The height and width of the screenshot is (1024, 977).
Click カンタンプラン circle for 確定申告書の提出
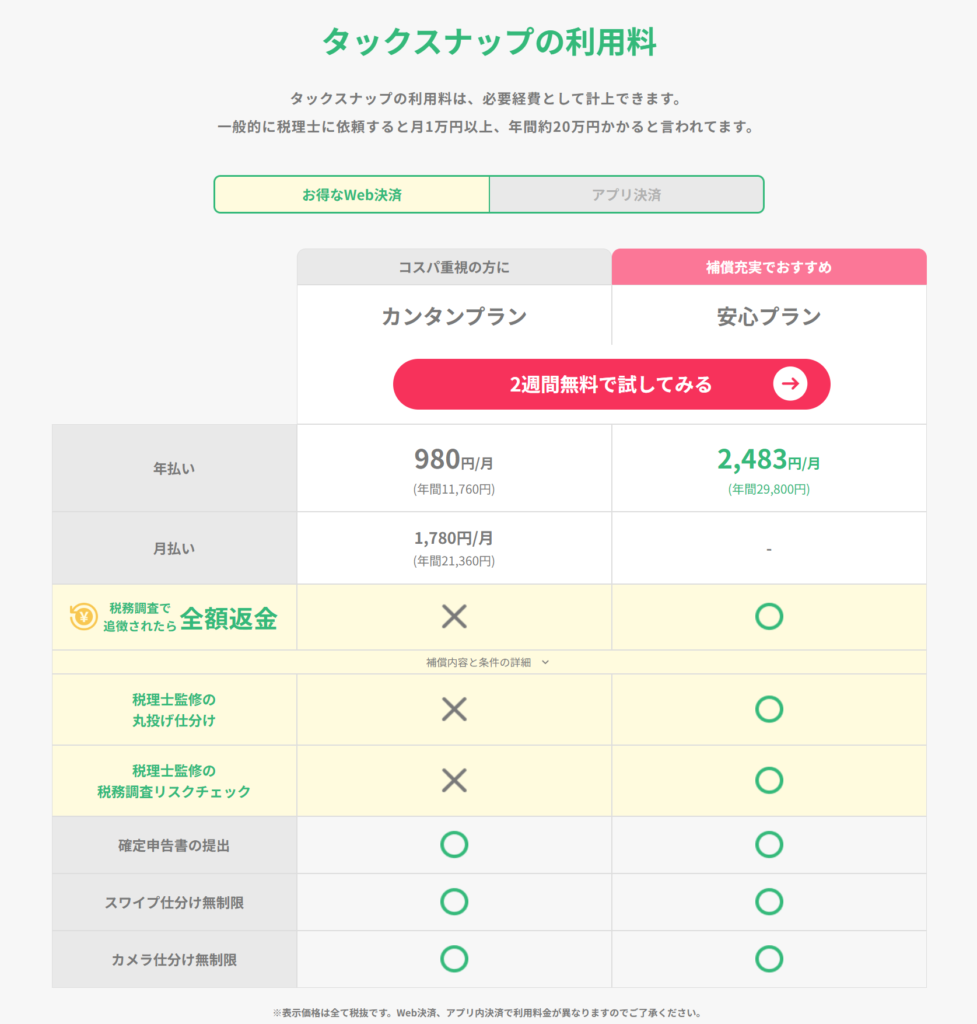tap(454, 845)
